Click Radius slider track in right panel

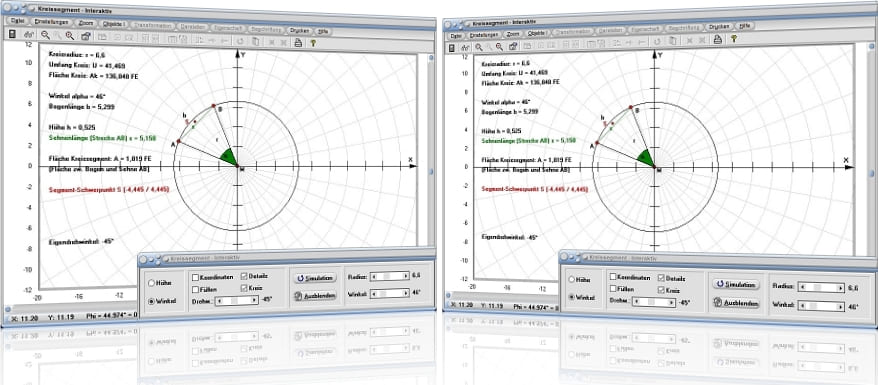coord(821,287)
